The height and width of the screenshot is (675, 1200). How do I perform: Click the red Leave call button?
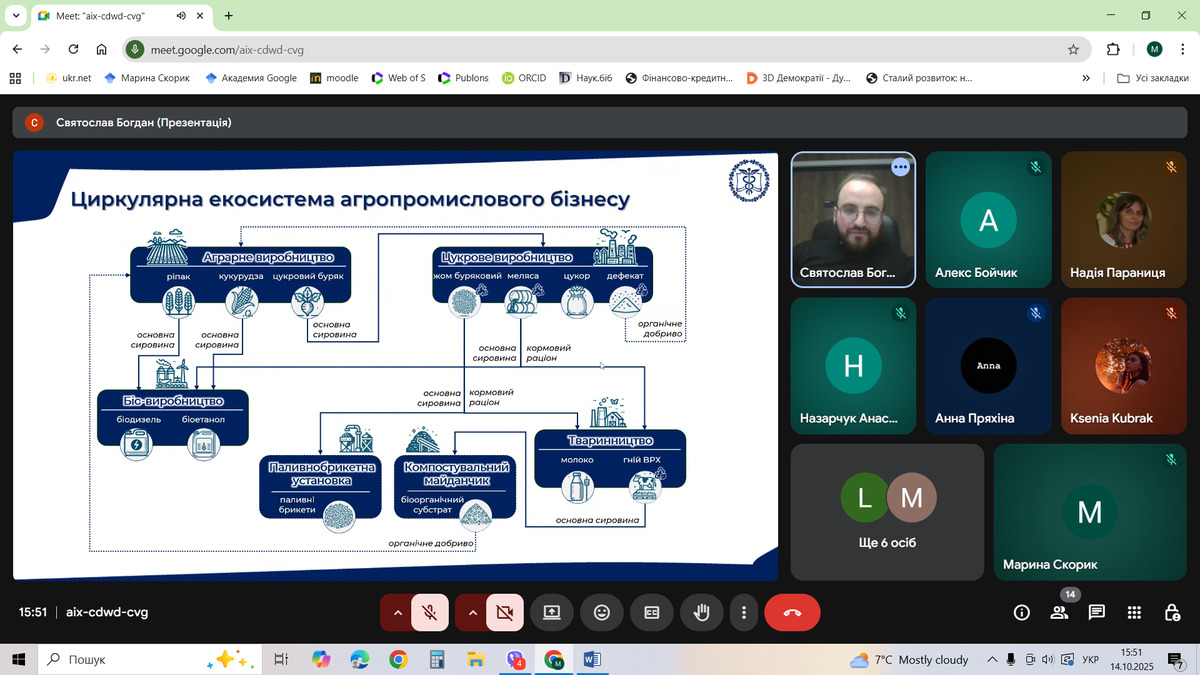point(792,612)
